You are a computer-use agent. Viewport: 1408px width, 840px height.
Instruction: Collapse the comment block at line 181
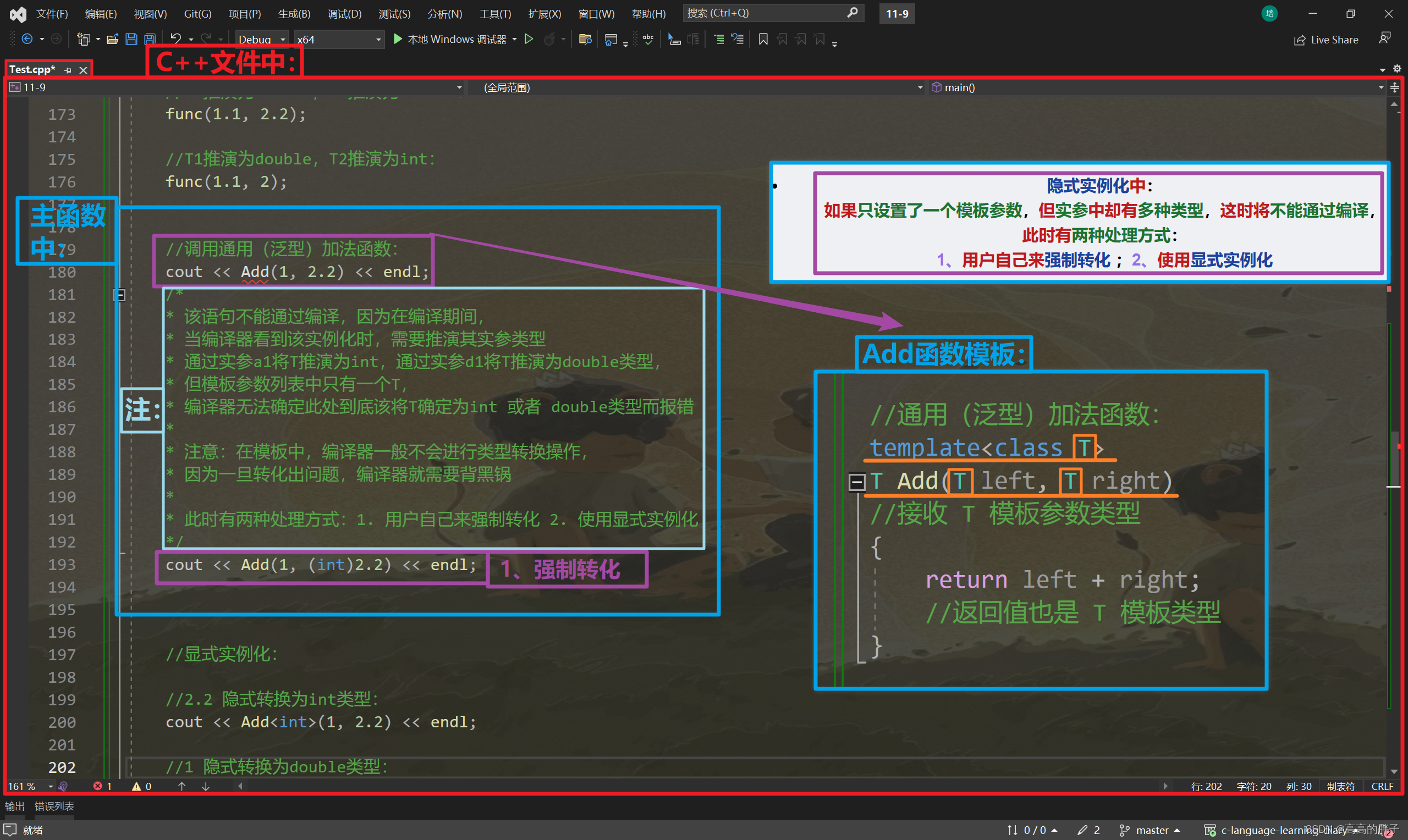(120, 295)
